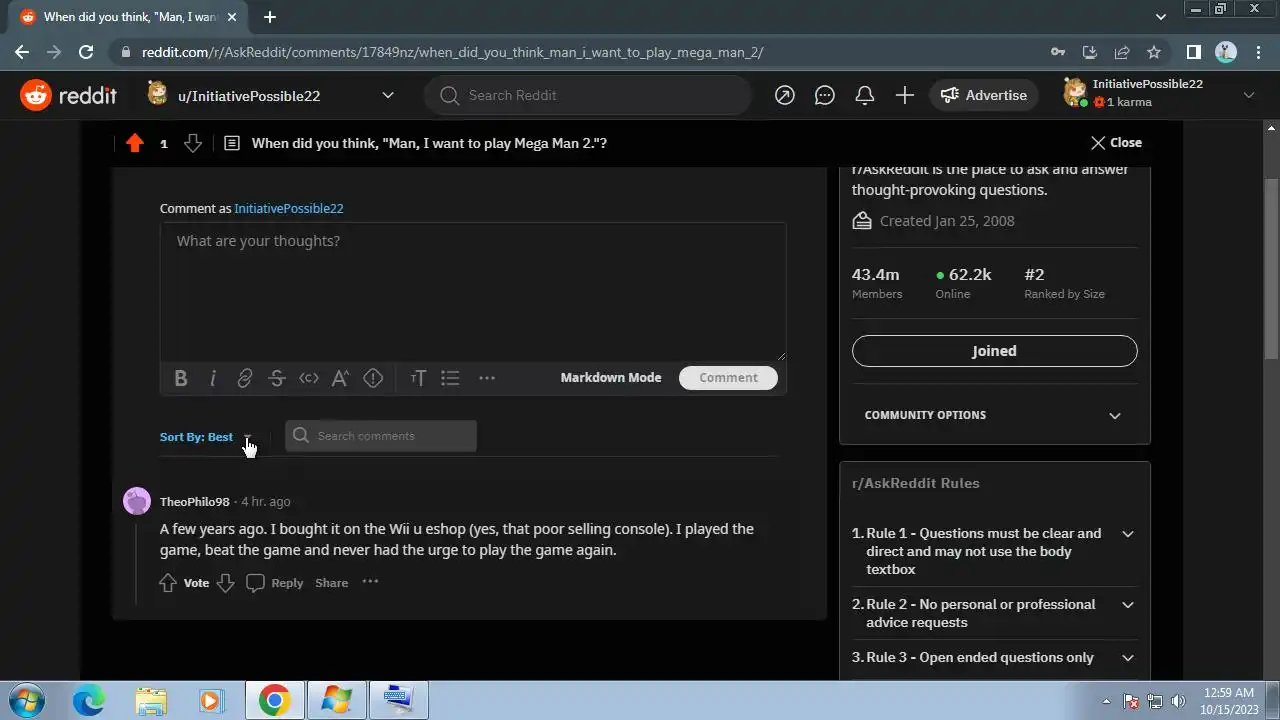This screenshot has height=720, width=1280.
Task: Open TheoPhilo98's avatar profile
Action: click(x=137, y=501)
